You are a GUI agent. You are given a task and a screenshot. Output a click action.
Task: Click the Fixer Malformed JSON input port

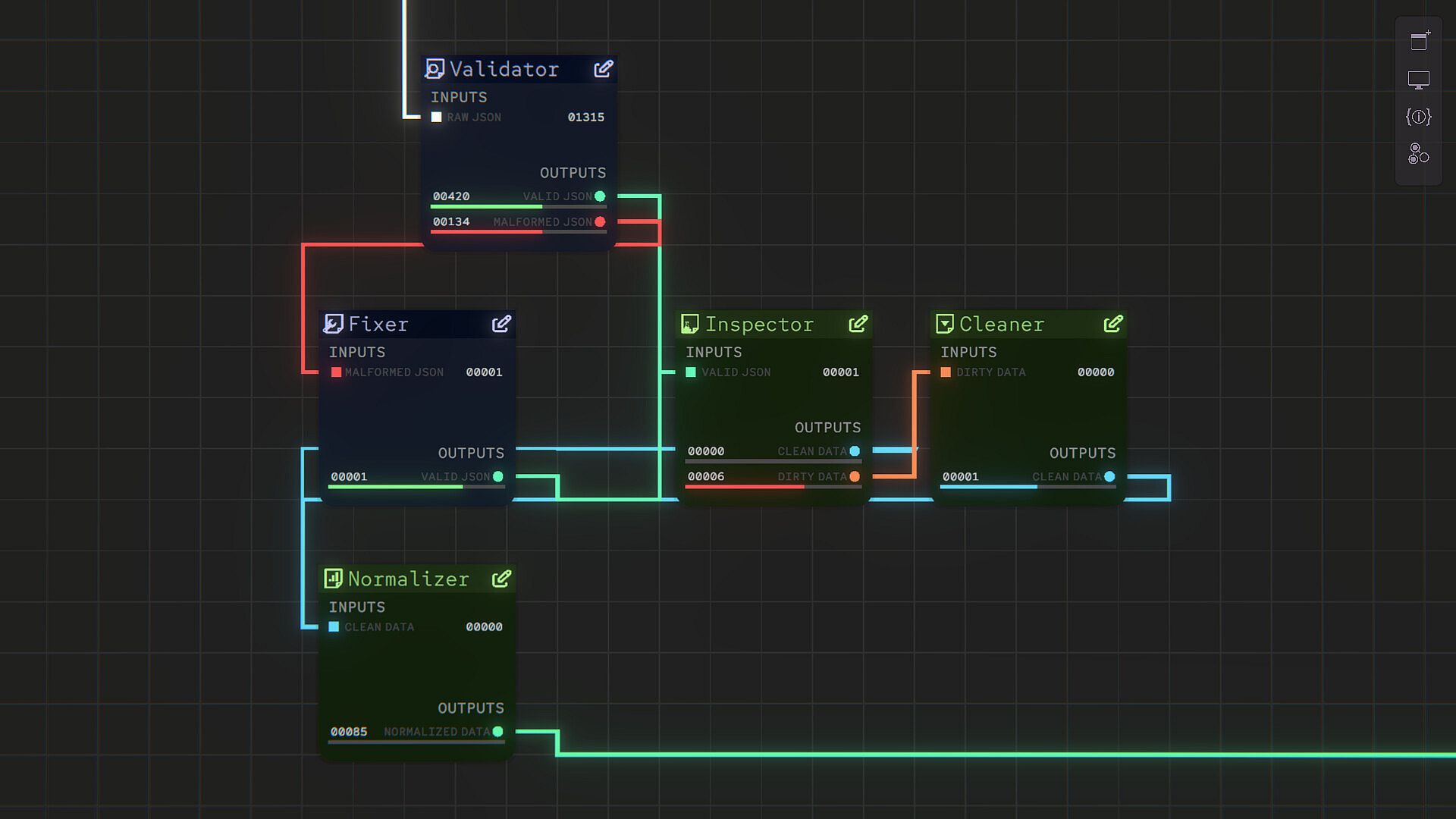coord(336,372)
